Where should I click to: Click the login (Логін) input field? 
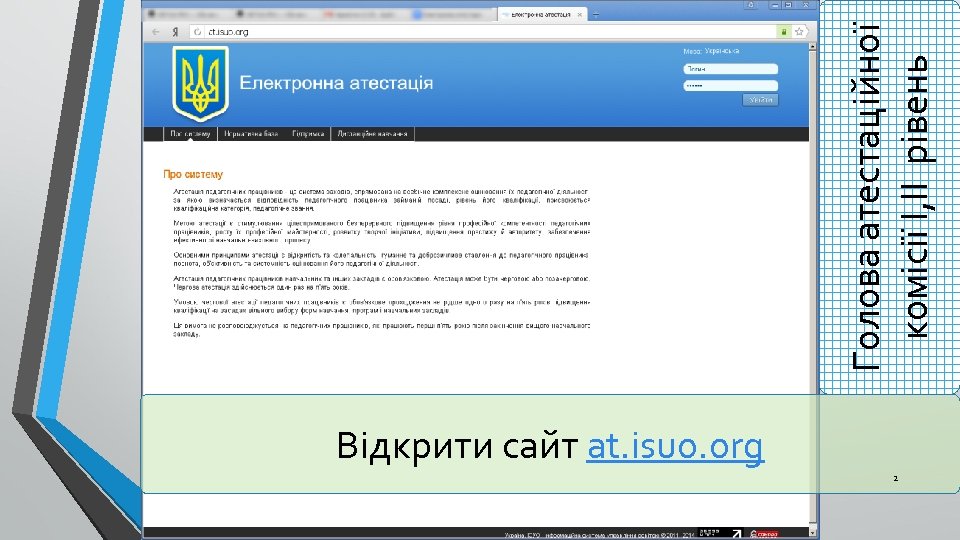(x=730, y=69)
